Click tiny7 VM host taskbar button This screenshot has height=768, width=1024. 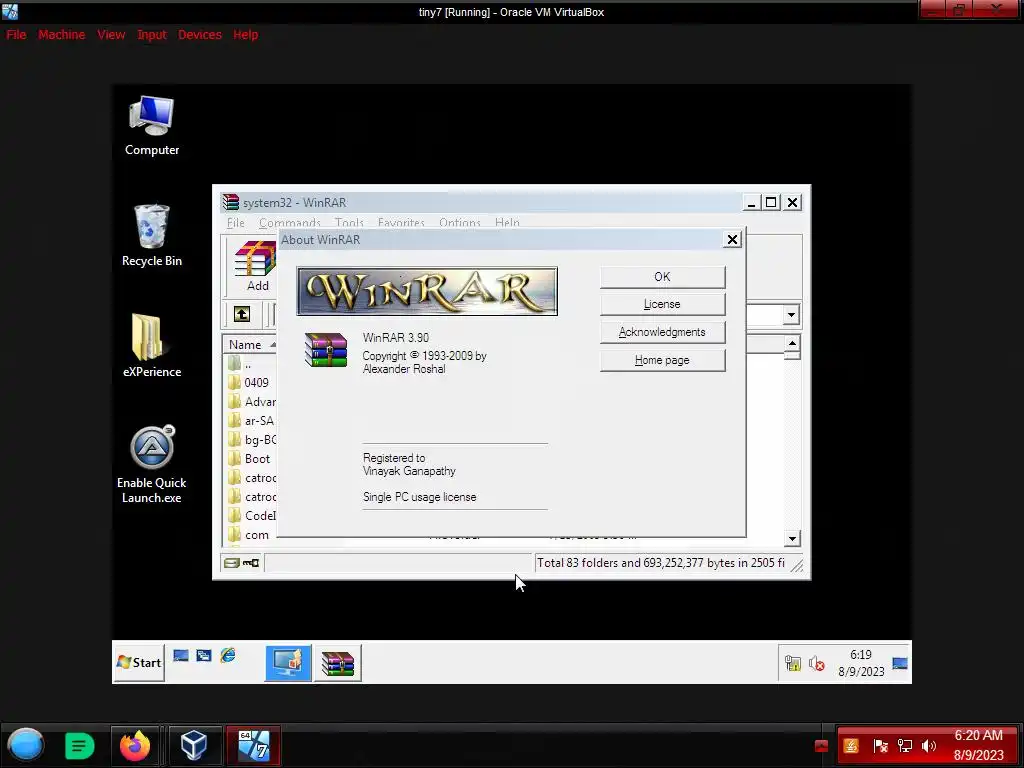[253, 746]
